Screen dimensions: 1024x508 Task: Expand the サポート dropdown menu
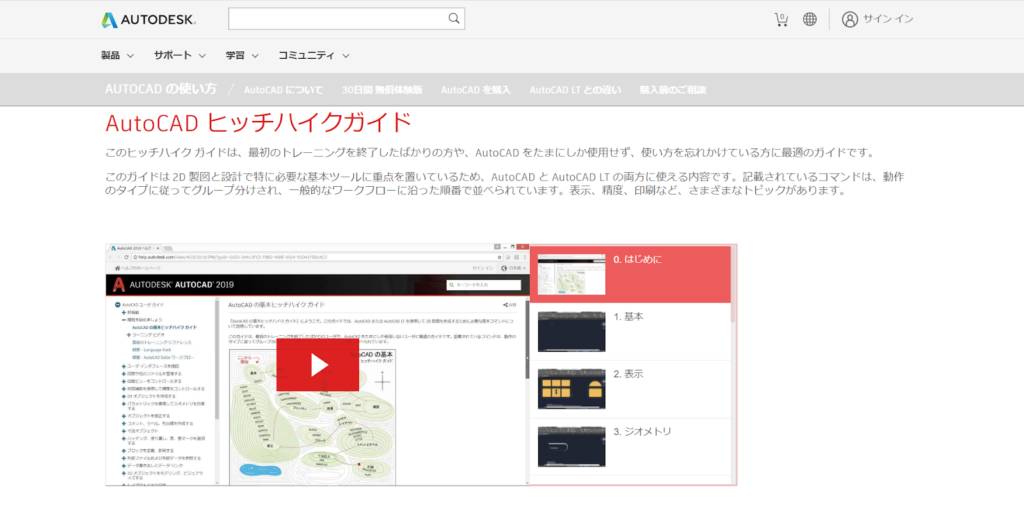pos(180,56)
